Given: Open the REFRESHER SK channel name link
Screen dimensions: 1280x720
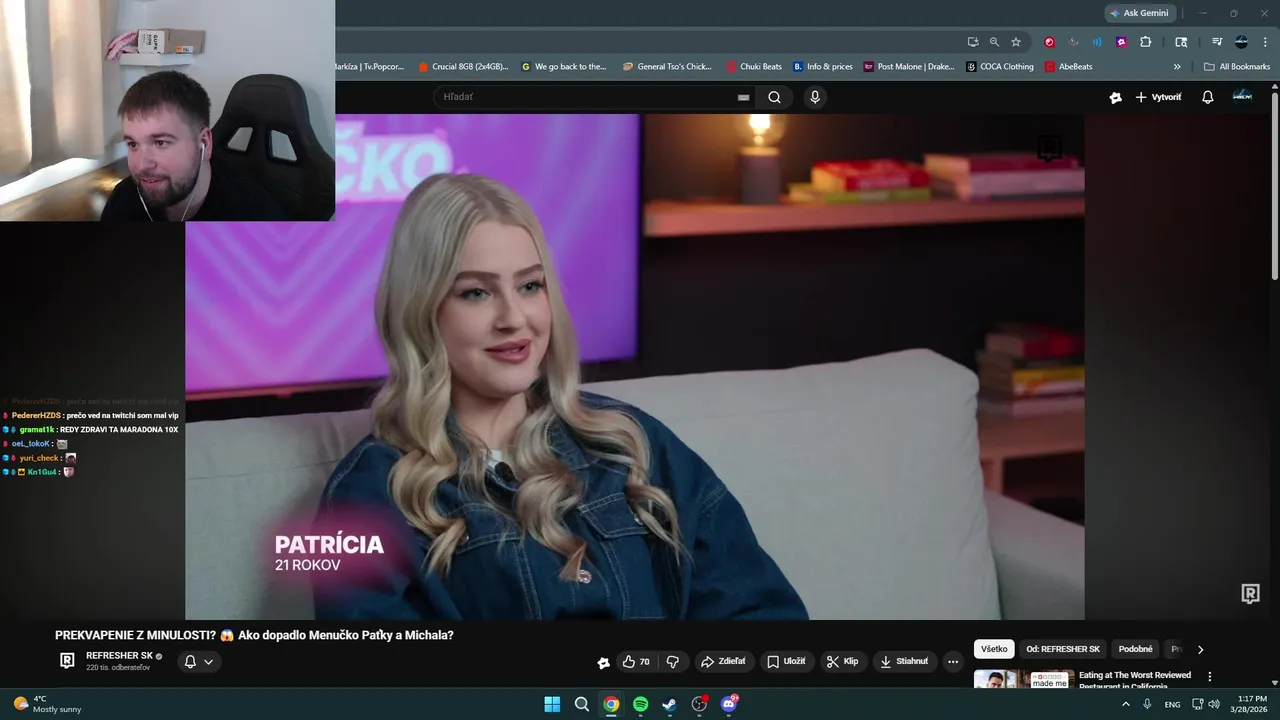Looking at the screenshot, I should (x=119, y=656).
